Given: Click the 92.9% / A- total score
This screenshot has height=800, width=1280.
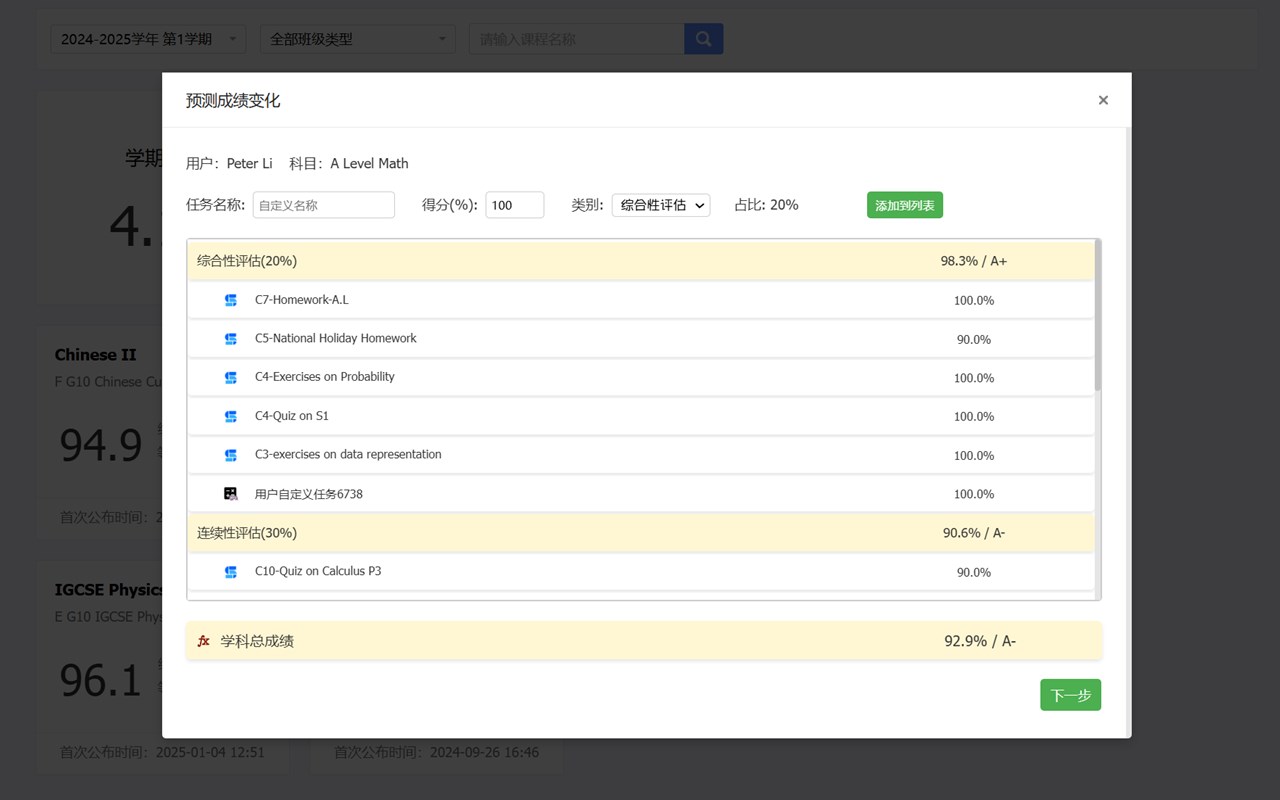Looking at the screenshot, I should pos(980,641).
